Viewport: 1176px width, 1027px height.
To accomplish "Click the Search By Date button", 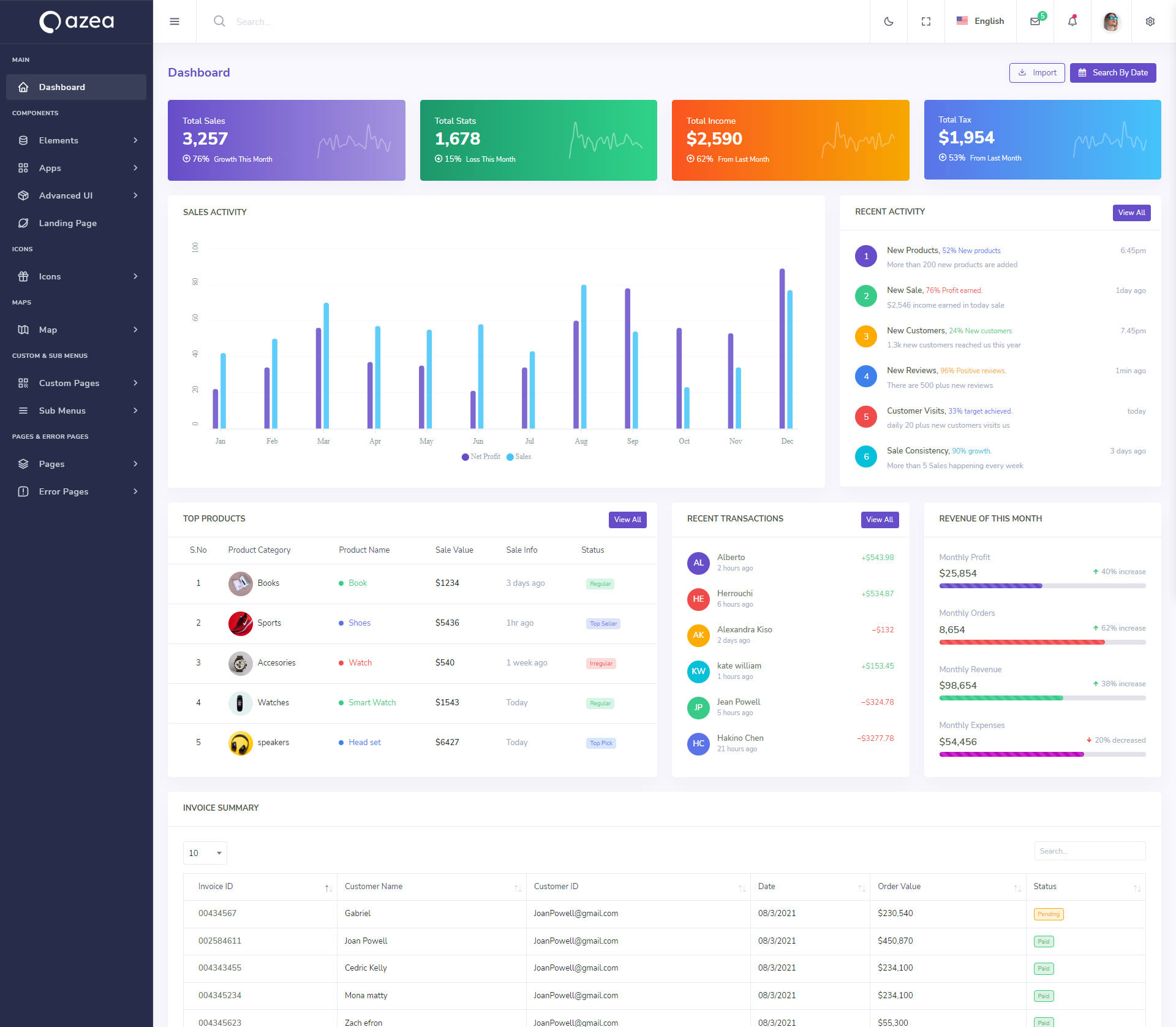I will [x=1113, y=73].
